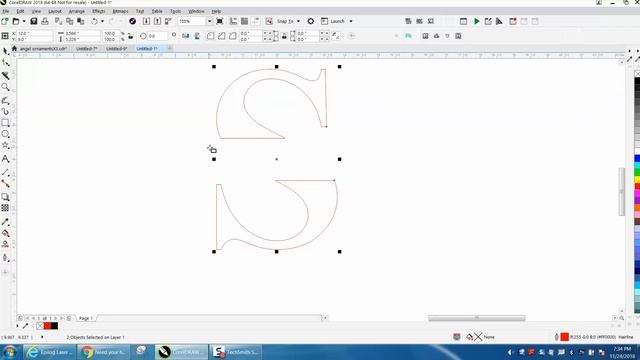Viewport: 640px width, 360px height.
Task: Select the Color Eyedropper tool
Action: (5, 222)
